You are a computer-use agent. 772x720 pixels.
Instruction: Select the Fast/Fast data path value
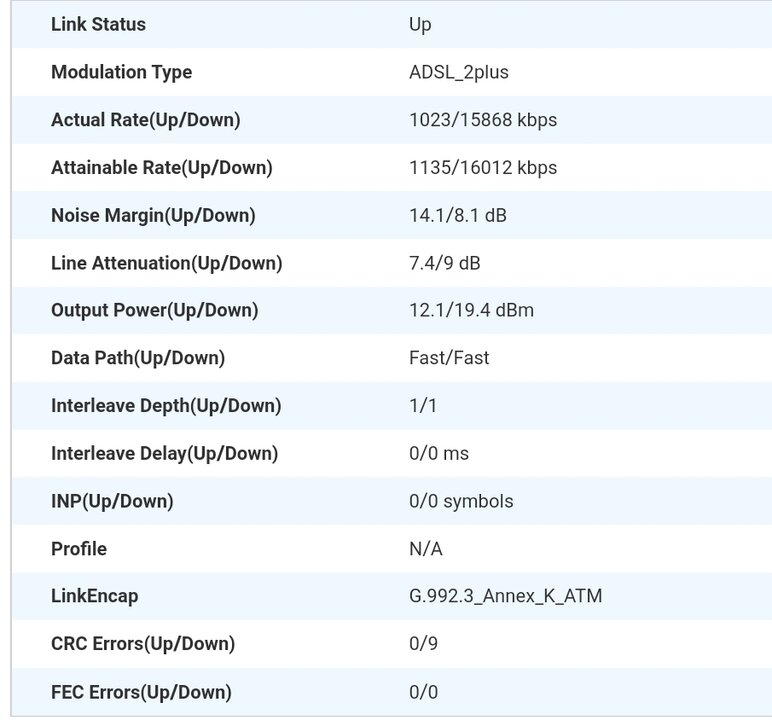tap(449, 358)
